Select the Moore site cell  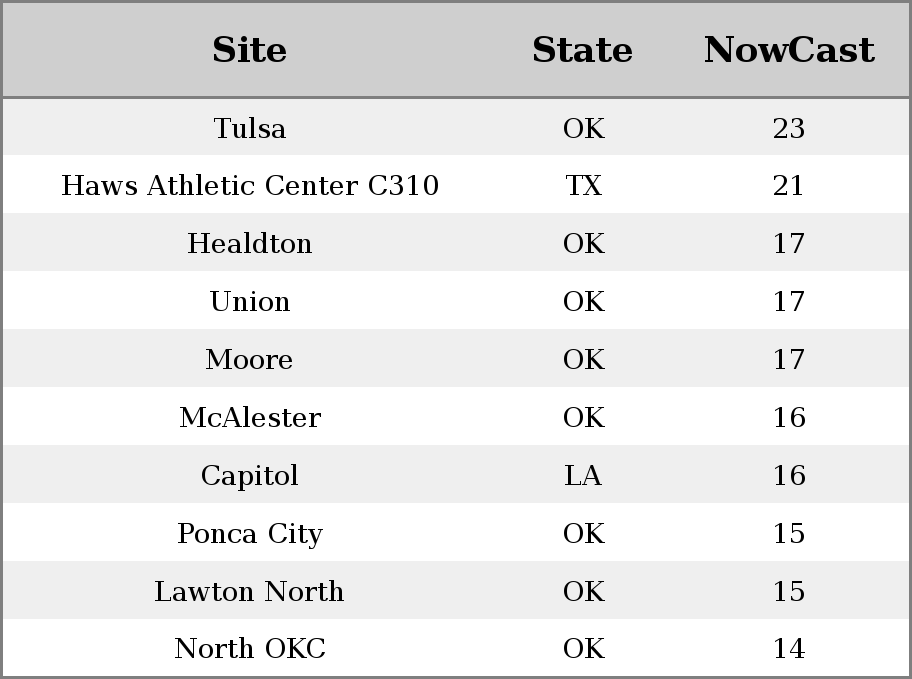(x=250, y=359)
